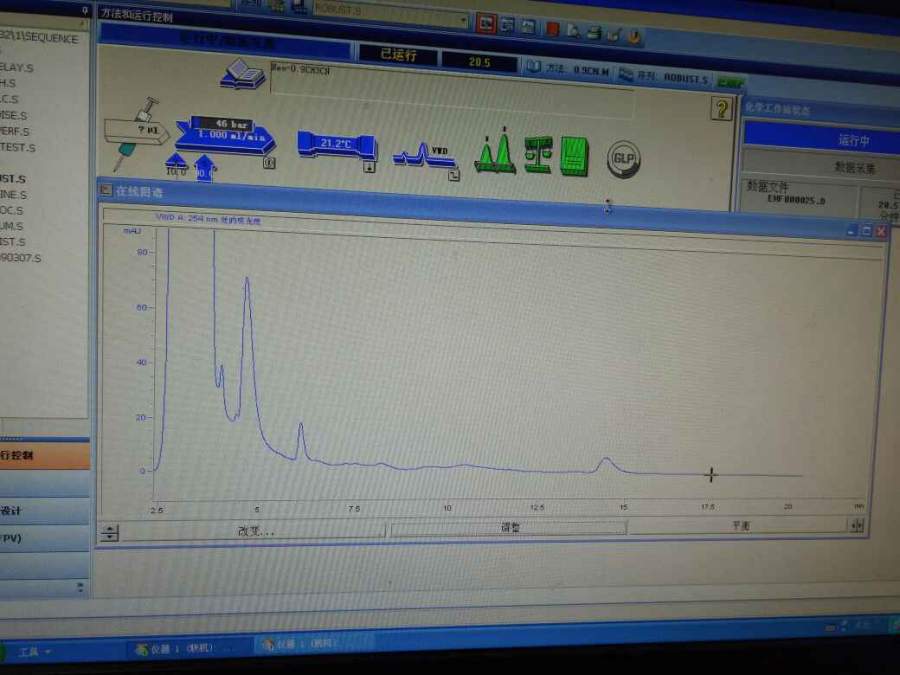The height and width of the screenshot is (675, 900).
Task: Click the expand chevron at the navigation pane bottom
Action: 80,587
